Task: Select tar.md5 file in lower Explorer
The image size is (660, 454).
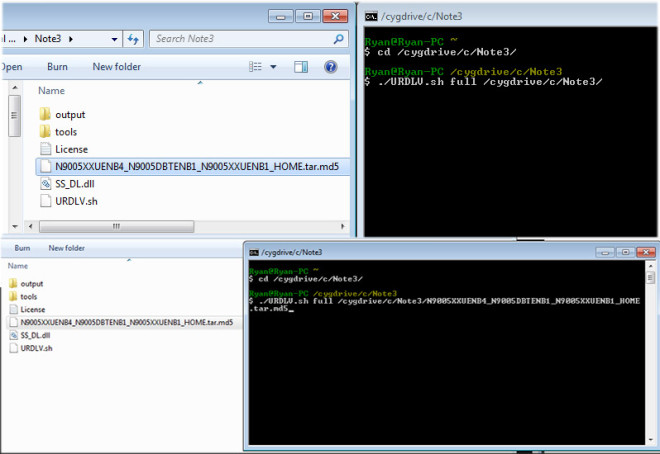Action: pos(124,322)
